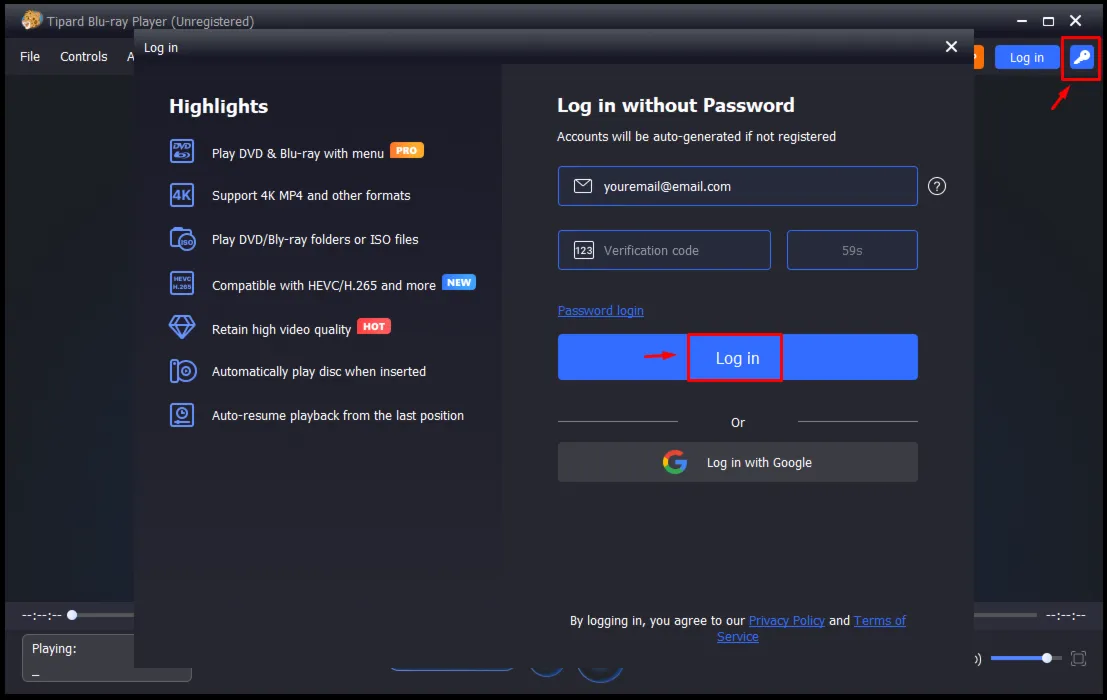This screenshot has width=1107, height=700.
Task: Click the 59s resend countdown button
Action: tap(852, 250)
